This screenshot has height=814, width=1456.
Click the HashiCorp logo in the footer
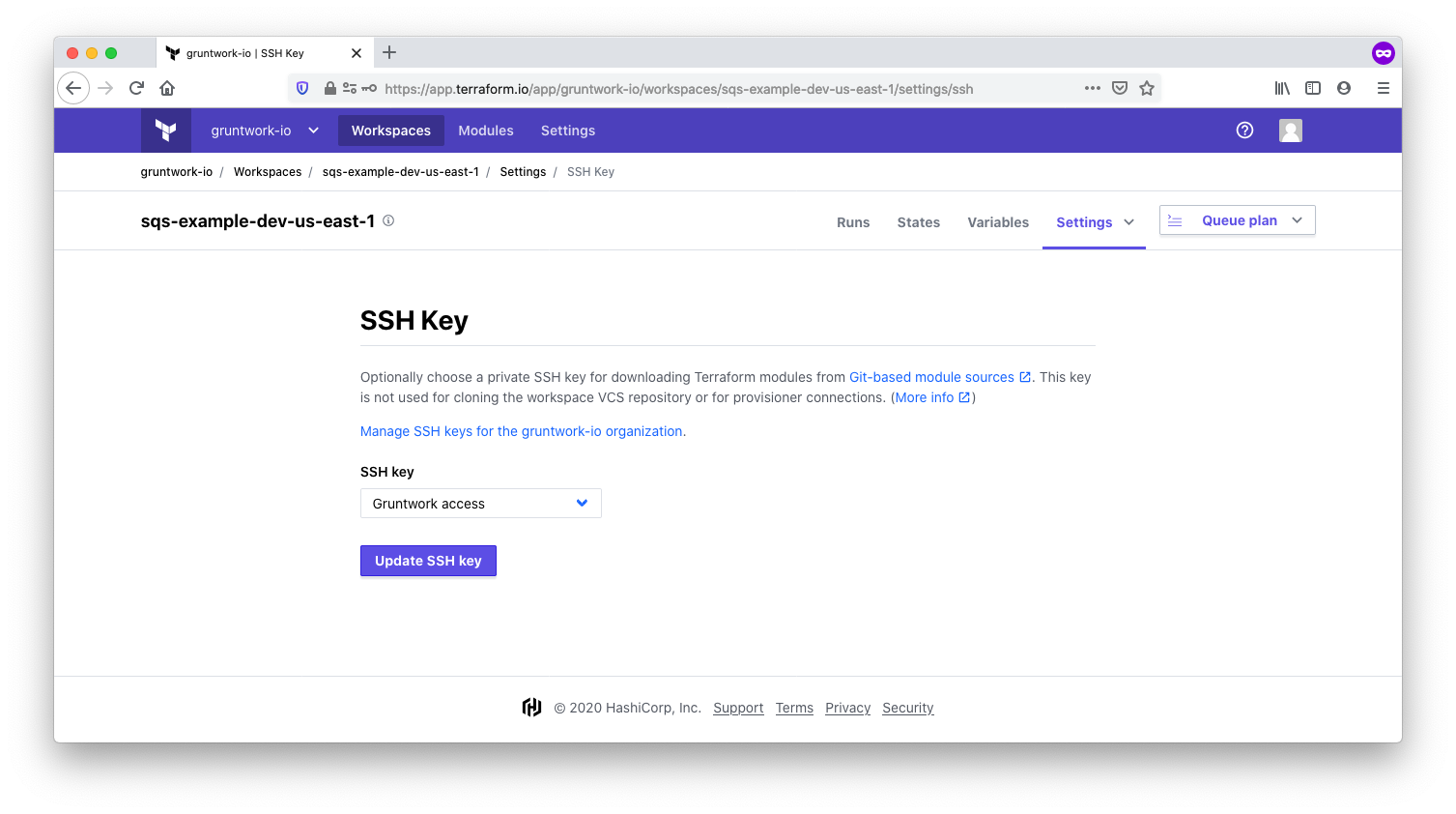pos(532,707)
